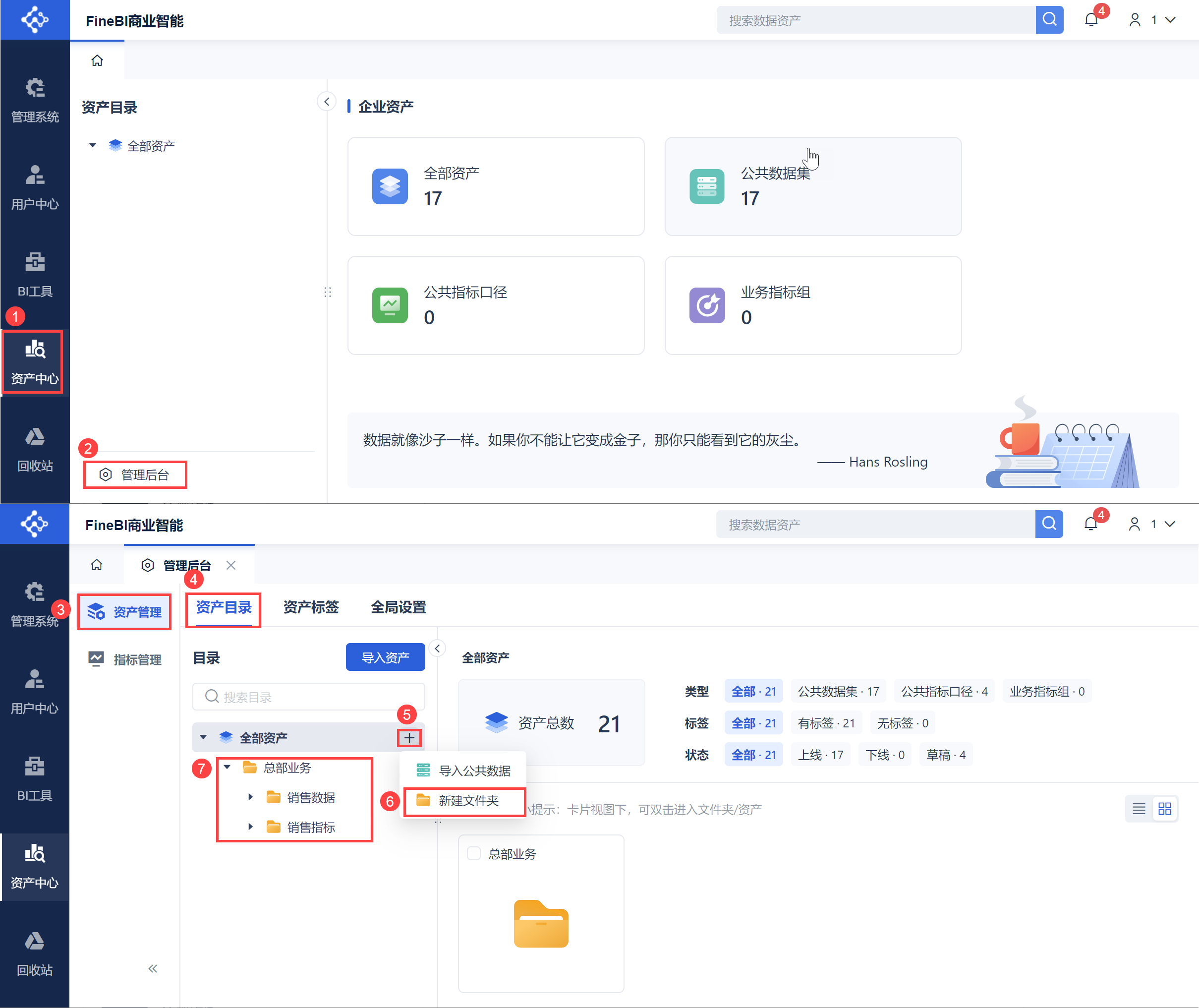Screen dimensions: 1199x1008
Task: Select 全部 · 21 in the 类型 filter row
Action: tap(753, 692)
